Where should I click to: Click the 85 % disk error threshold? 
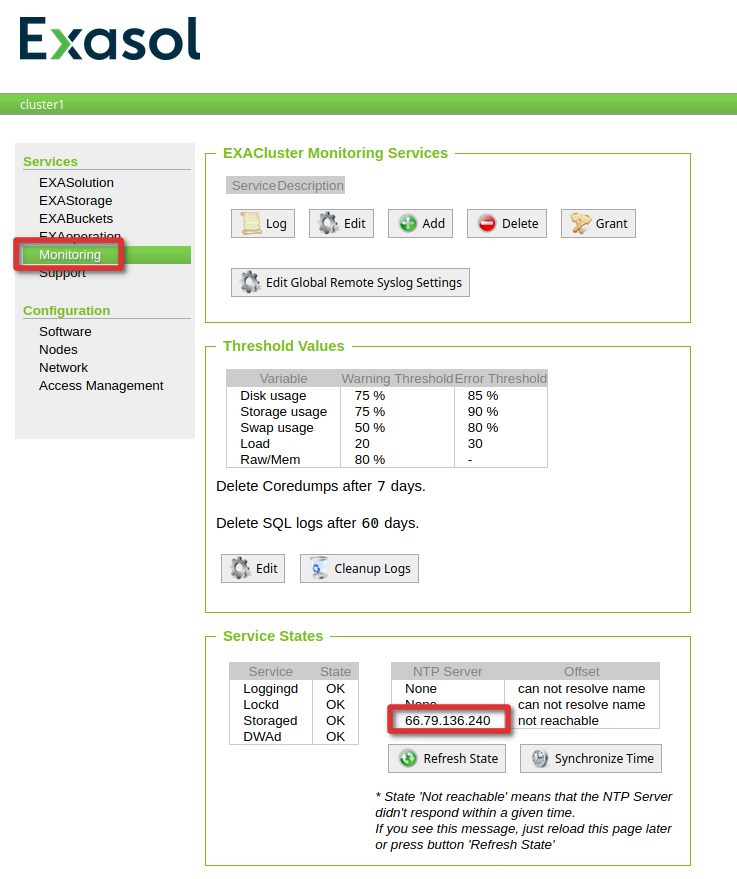(483, 395)
